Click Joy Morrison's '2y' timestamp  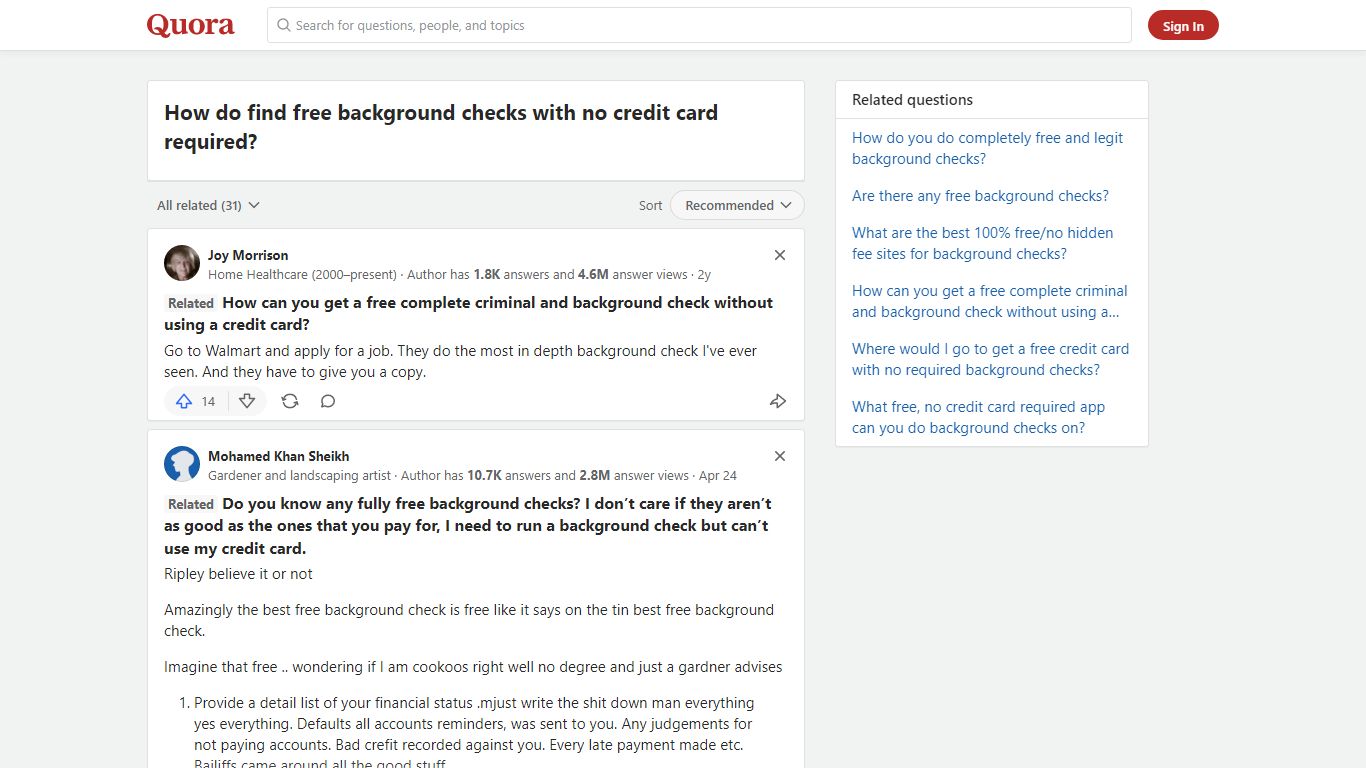pos(704,274)
